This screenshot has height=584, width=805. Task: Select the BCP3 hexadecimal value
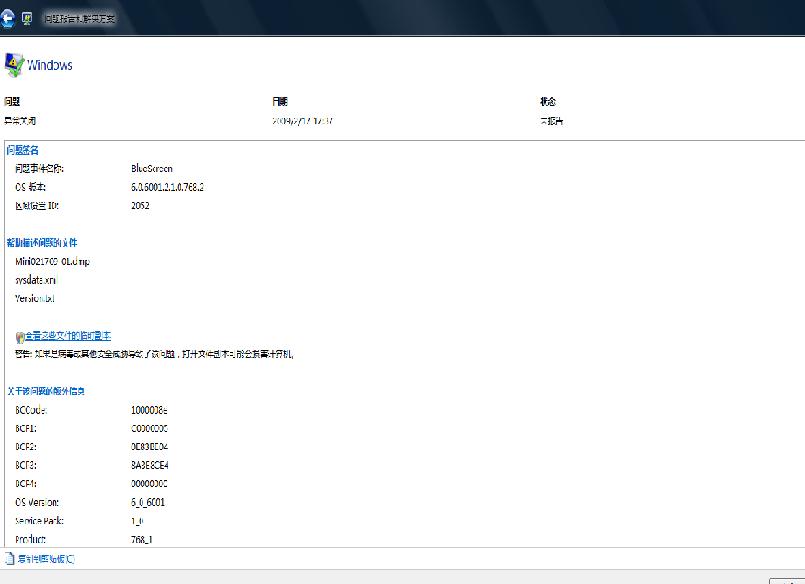coord(150,465)
